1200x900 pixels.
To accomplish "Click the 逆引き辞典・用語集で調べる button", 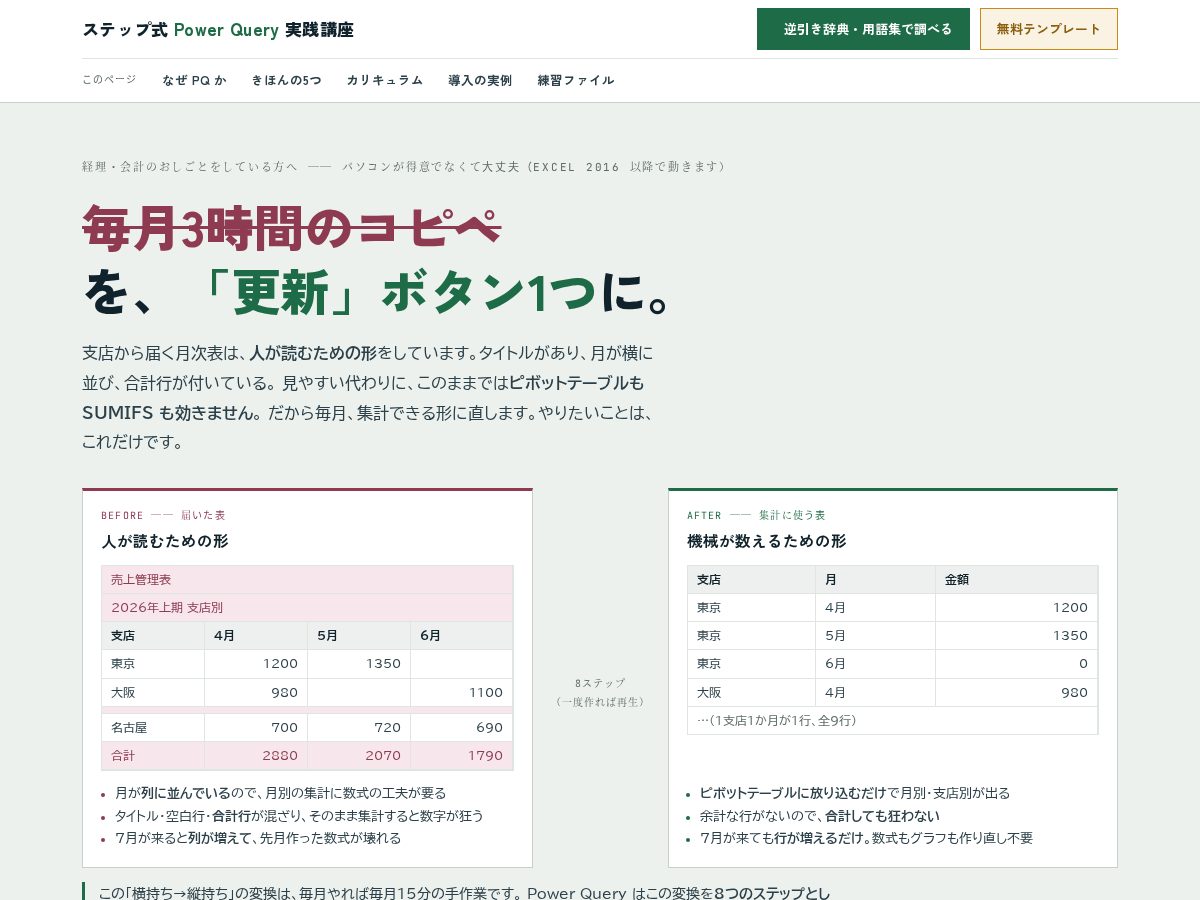I will coord(863,29).
